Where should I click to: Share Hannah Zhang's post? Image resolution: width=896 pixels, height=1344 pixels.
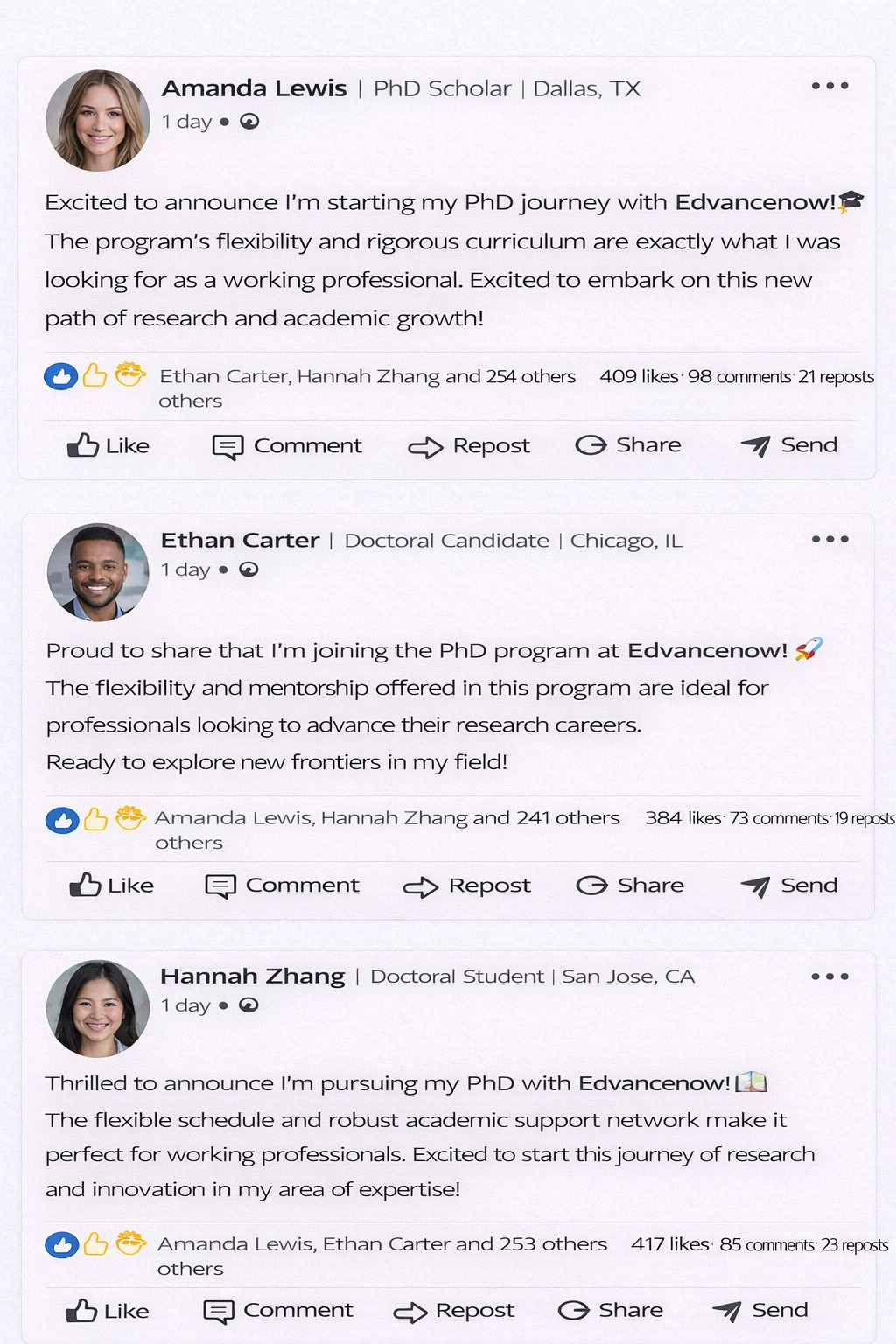pyautogui.click(x=611, y=1310)
